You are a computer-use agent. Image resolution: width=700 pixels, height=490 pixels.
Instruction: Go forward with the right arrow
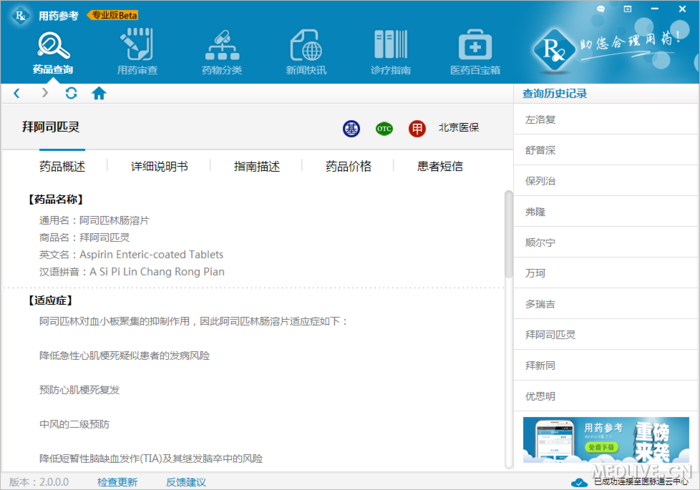point(45,93)
